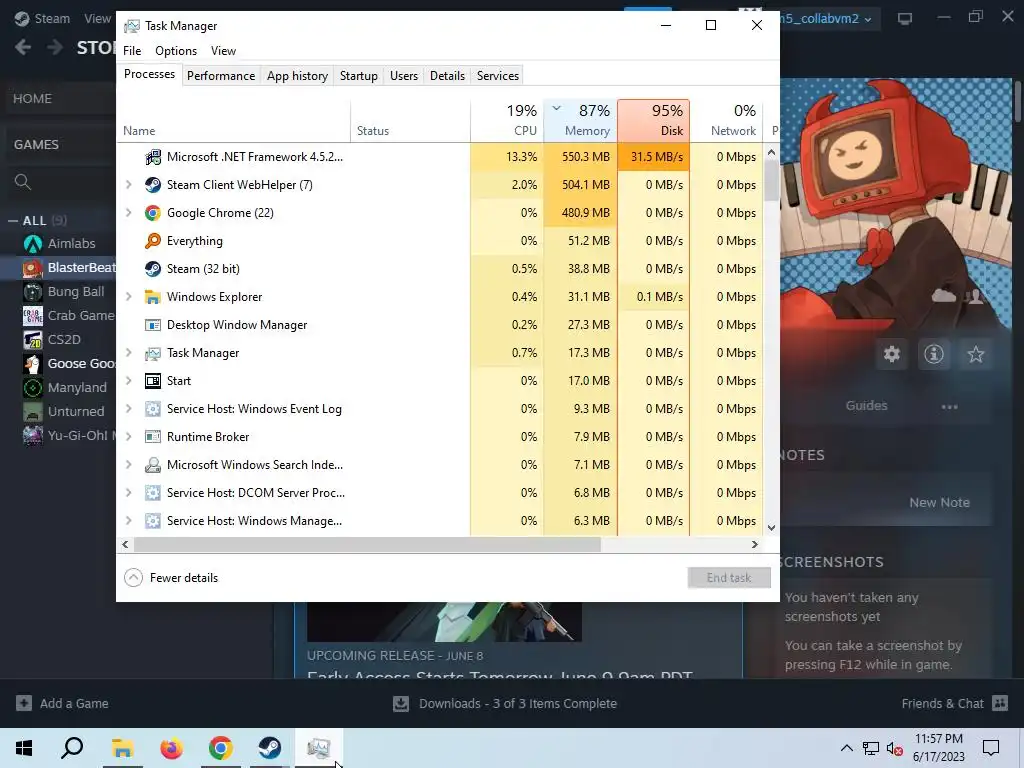1024x768 pixels.
Task: Click the CS2D game icon in Steam
Action: pos(33,340)
